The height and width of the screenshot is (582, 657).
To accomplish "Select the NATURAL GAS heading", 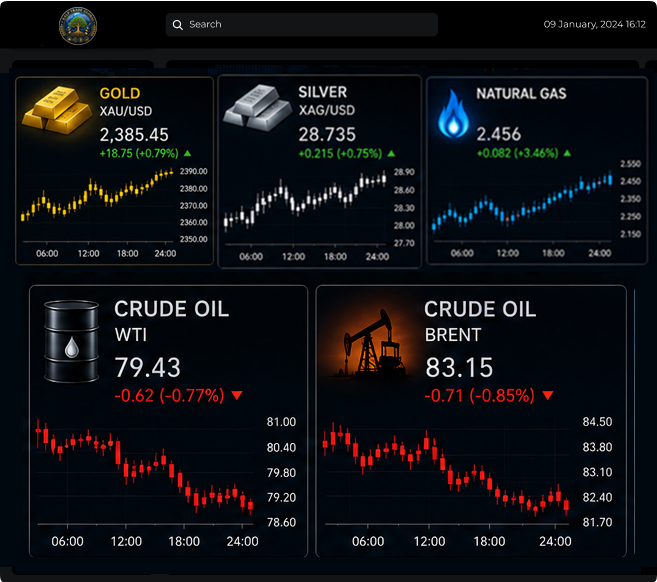I will 521,93.
